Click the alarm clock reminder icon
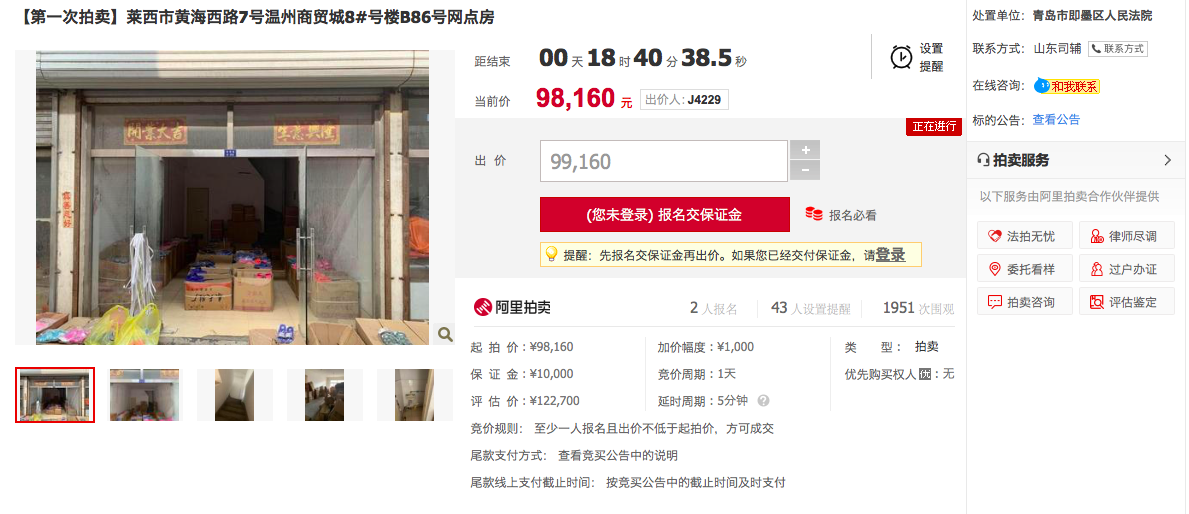 click(902, 58)
